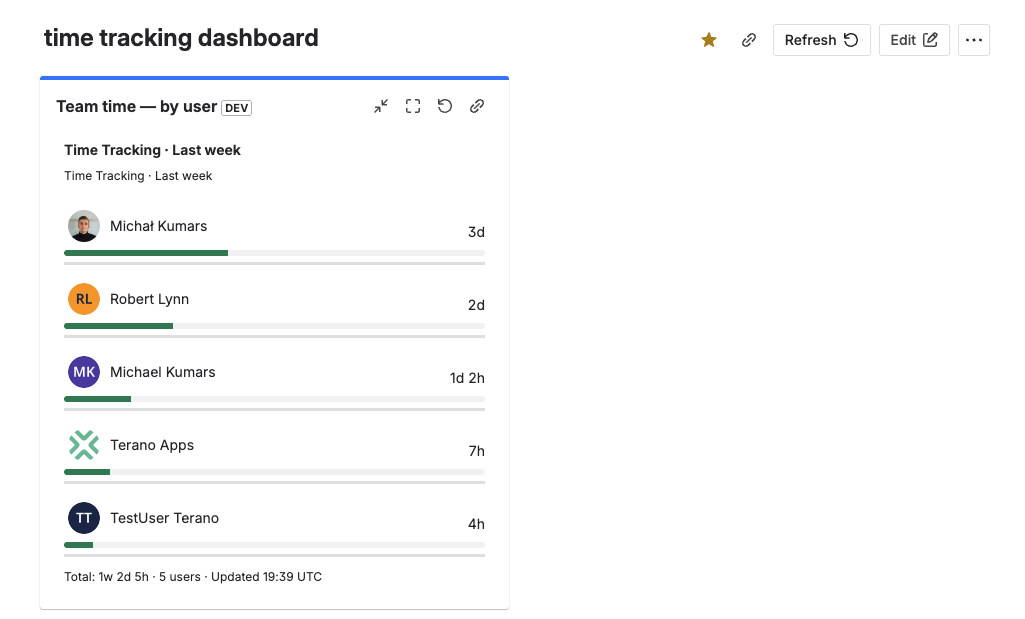This screenshot has height=619, width=1025.
Task: Click Michael Kumars' MK avatar
Action: [x=84, y=371]
